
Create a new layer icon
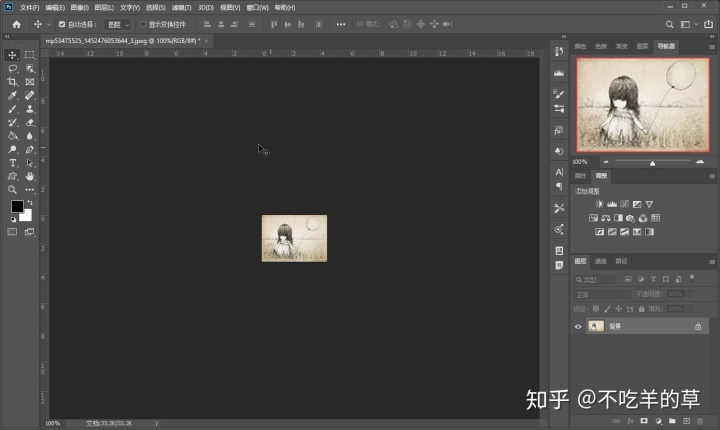(686, 421)
